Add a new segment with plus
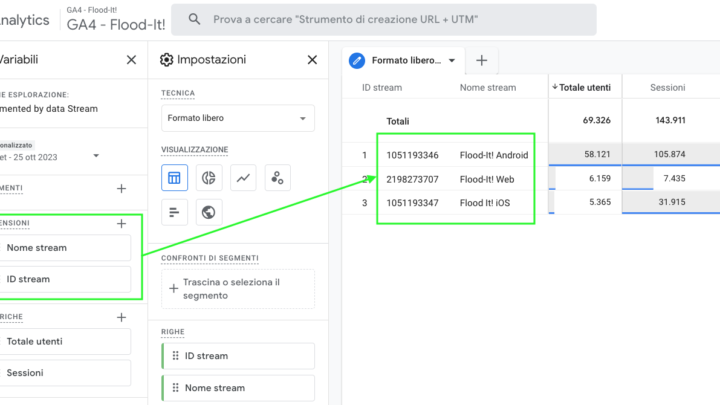Image resolution: width=720 pixels, height=405 pixels. 121,188
